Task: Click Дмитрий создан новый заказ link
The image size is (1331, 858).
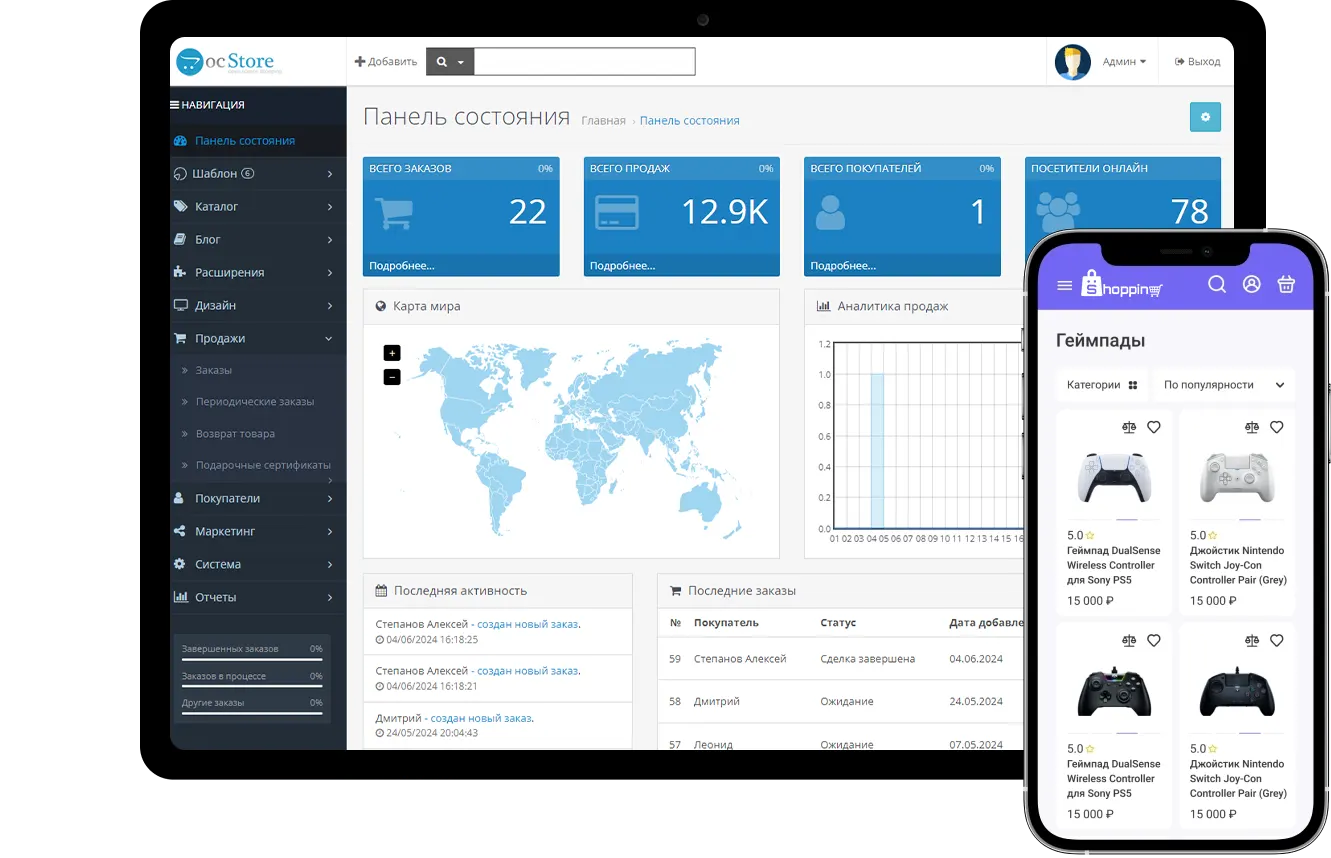Action: pyautogui.click(x=481, y=718)
